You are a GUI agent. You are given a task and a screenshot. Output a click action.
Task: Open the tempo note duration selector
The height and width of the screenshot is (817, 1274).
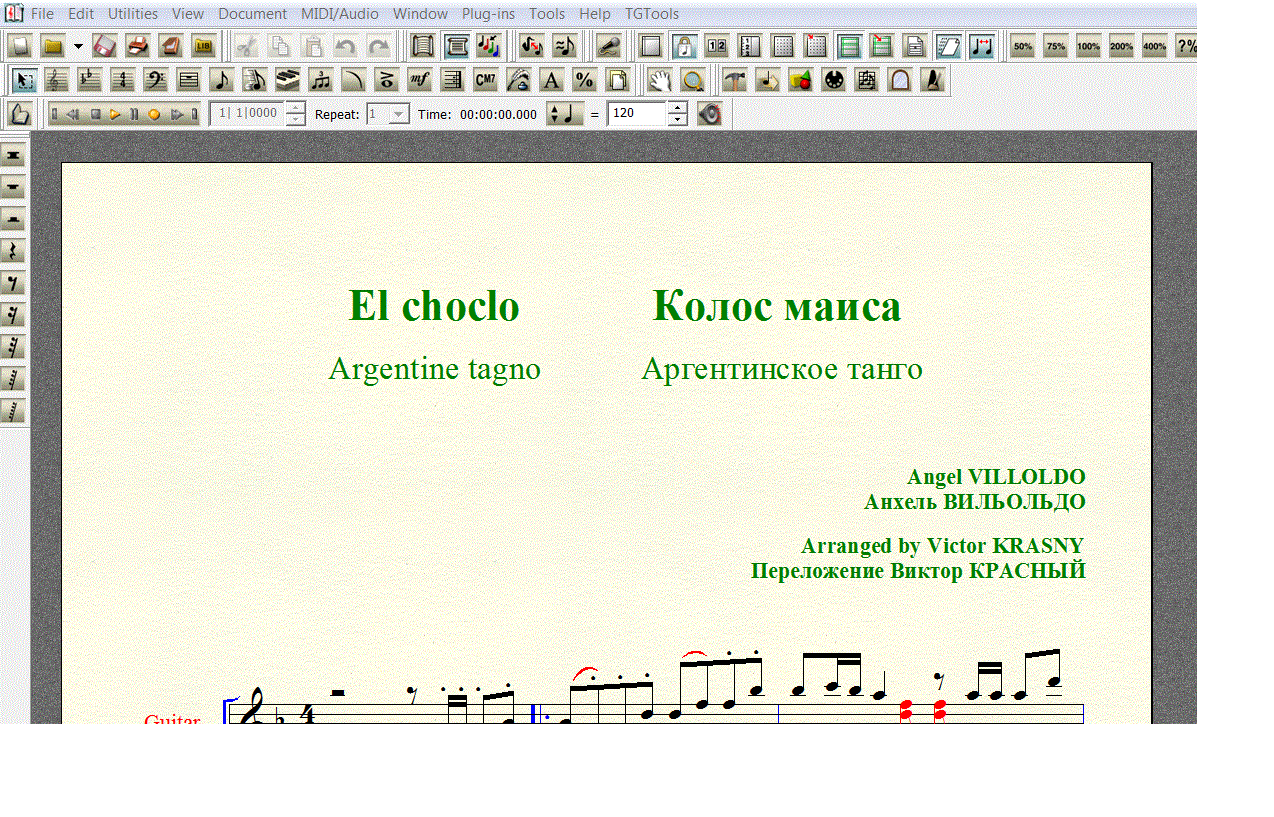point(565,114)
